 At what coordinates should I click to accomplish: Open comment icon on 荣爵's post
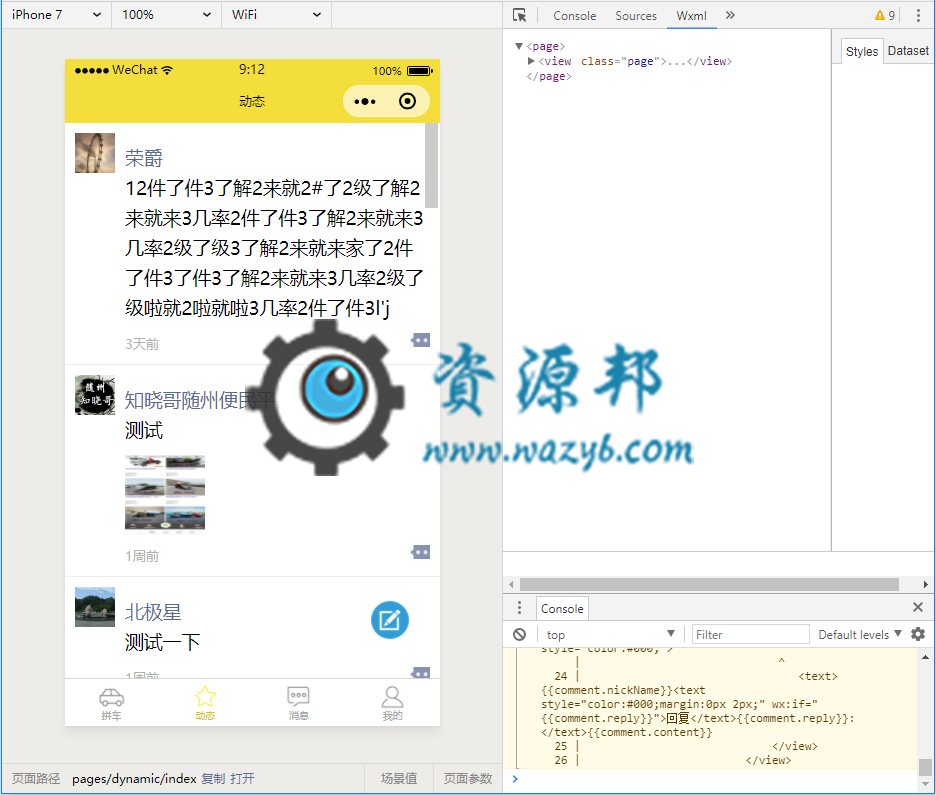click(x=421, y=340)
